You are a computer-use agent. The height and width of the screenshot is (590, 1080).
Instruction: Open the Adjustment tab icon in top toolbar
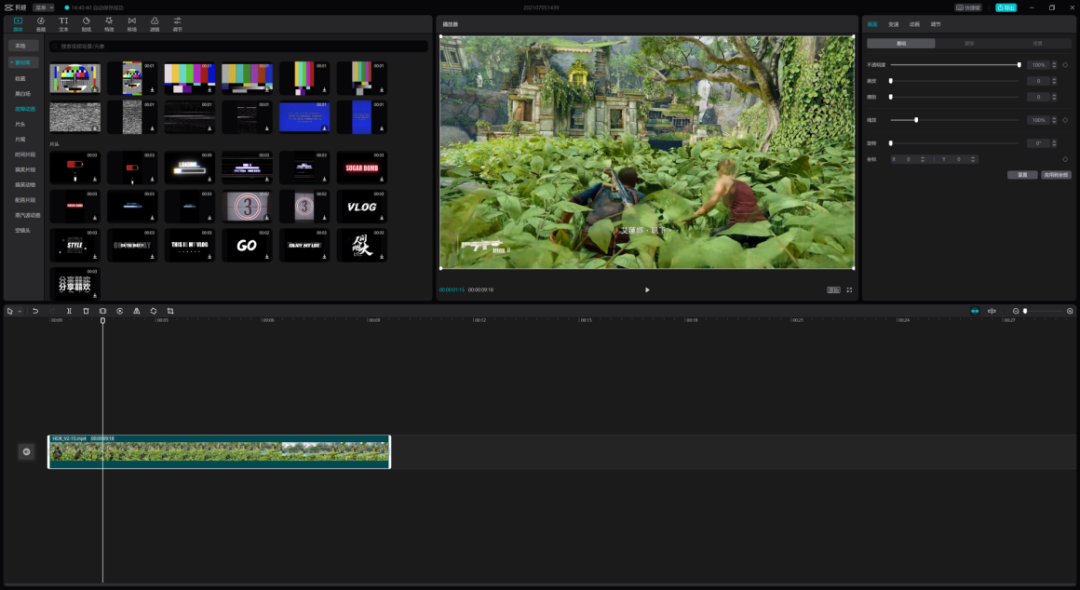pos(177,24)
